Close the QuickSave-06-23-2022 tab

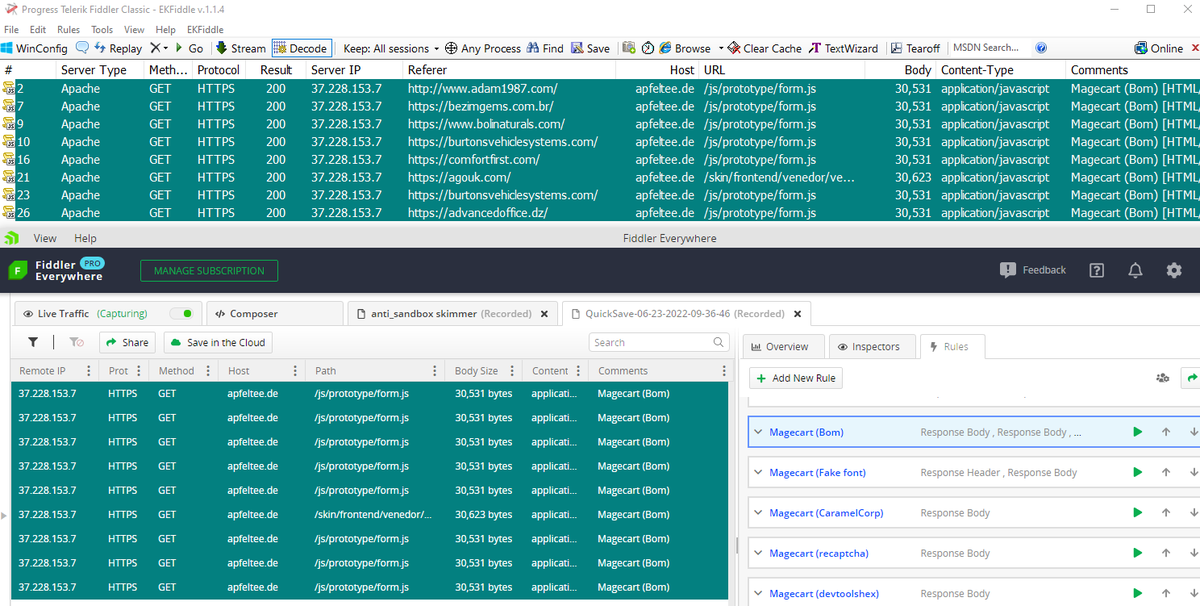coord(797,314)
